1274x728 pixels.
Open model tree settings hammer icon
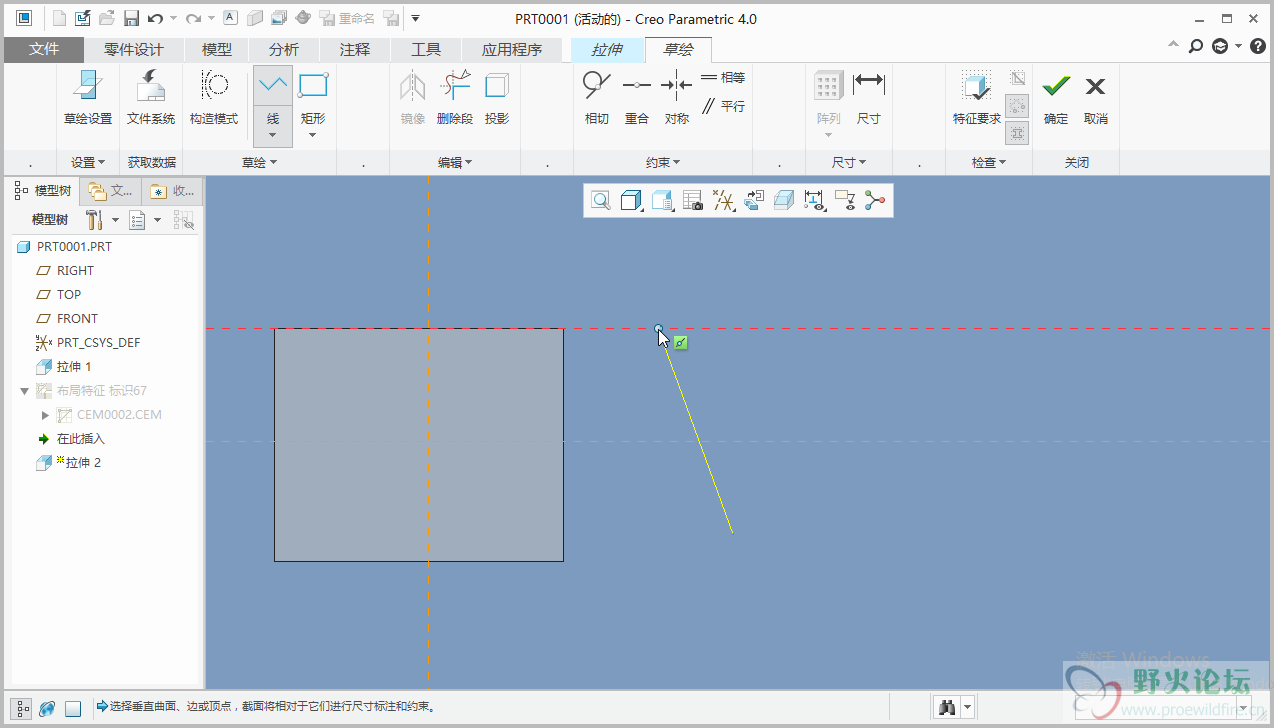click(x=95, y=220)
